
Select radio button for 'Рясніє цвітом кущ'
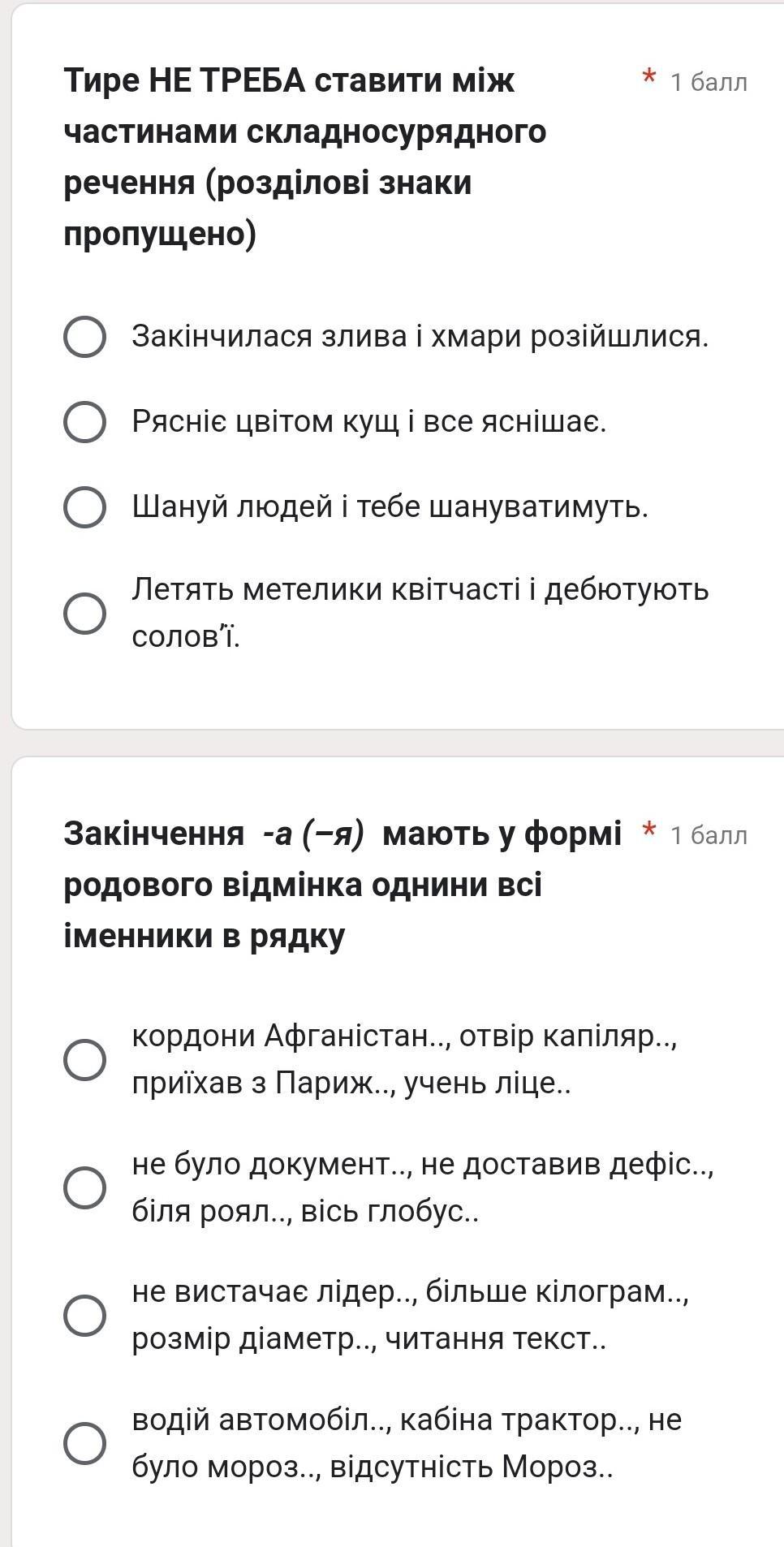(x=84, y=422)
